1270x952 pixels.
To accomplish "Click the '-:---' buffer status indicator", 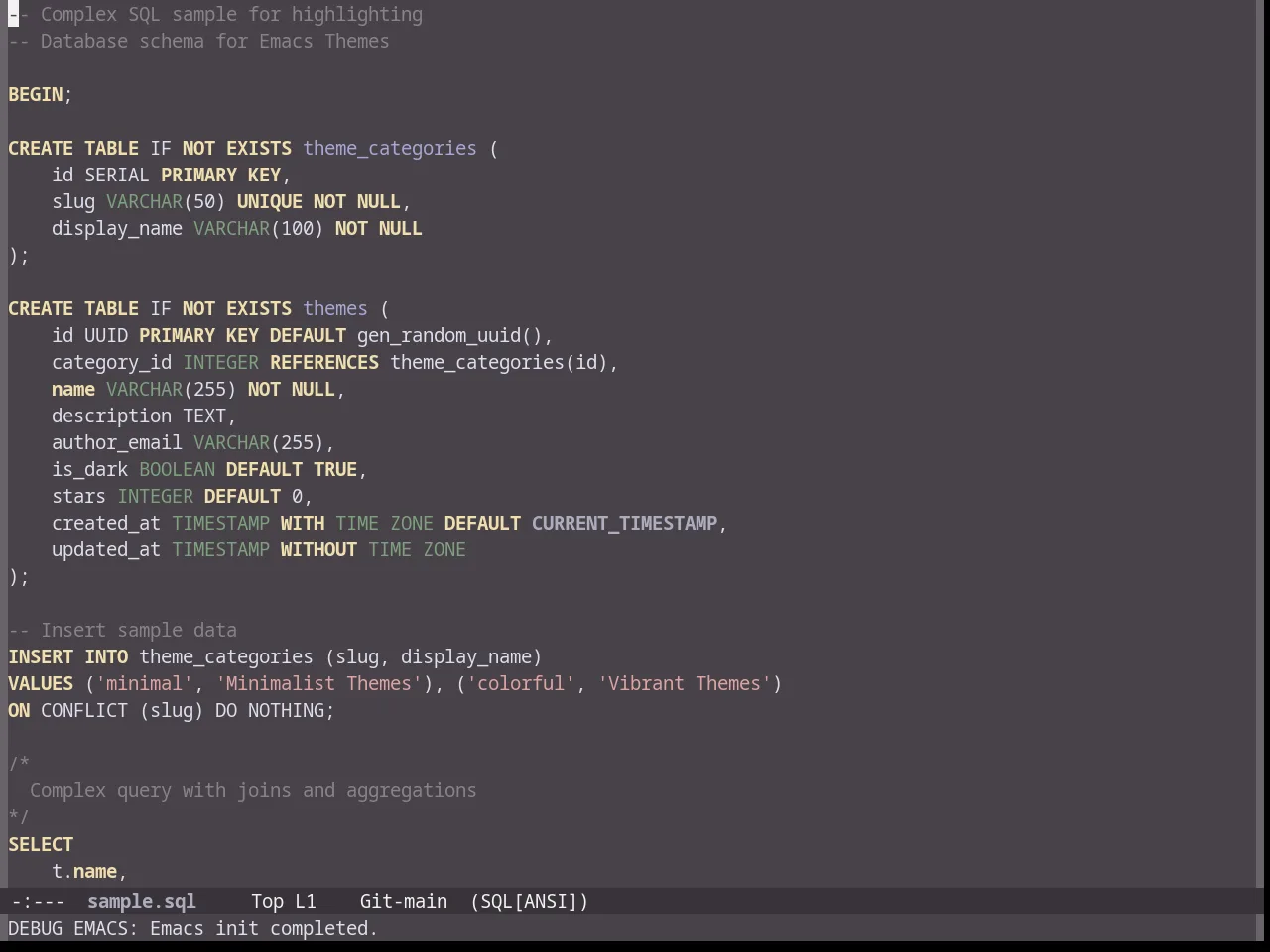I will [37, 901].
